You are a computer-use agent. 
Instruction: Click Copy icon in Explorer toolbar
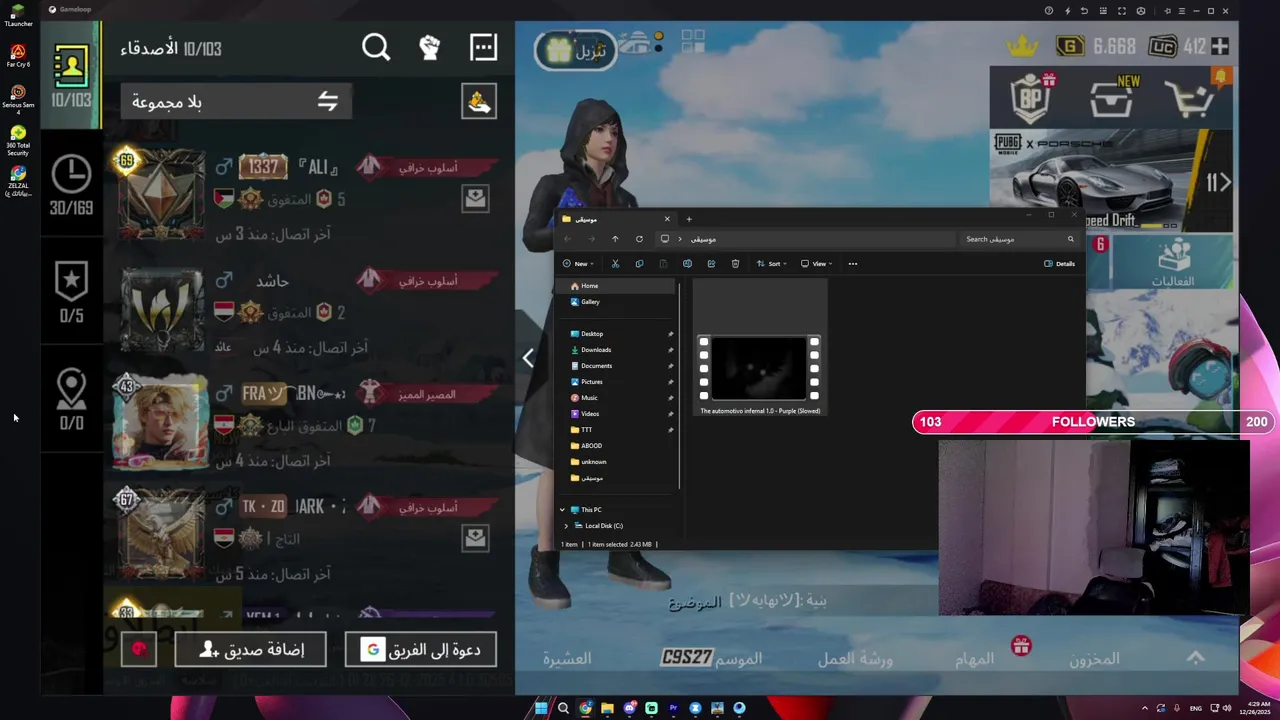pyautogui.click(x=639, y=264)
